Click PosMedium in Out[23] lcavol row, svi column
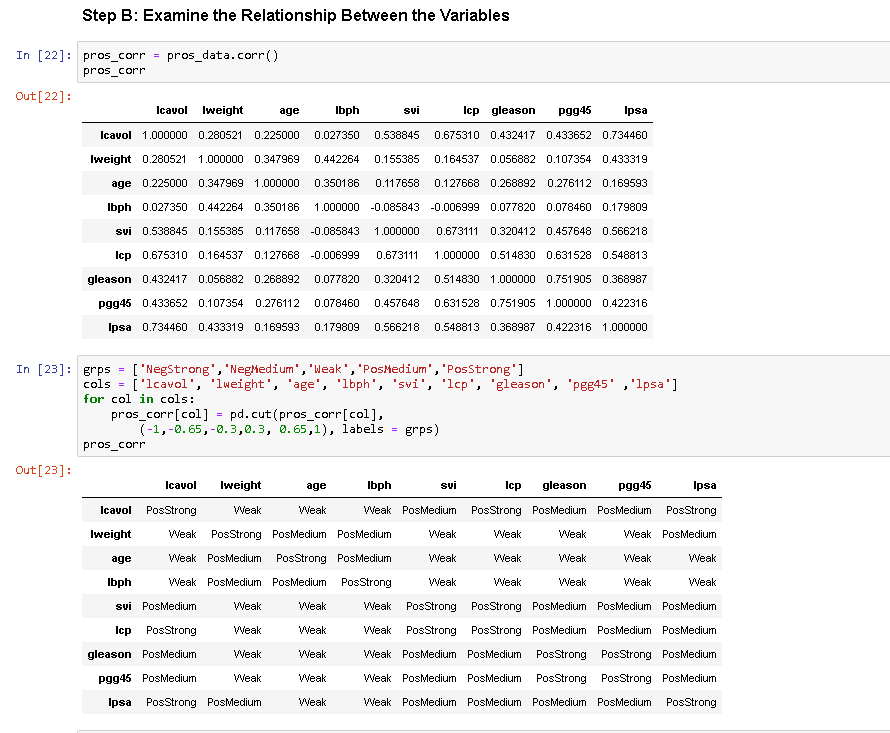 429,510
